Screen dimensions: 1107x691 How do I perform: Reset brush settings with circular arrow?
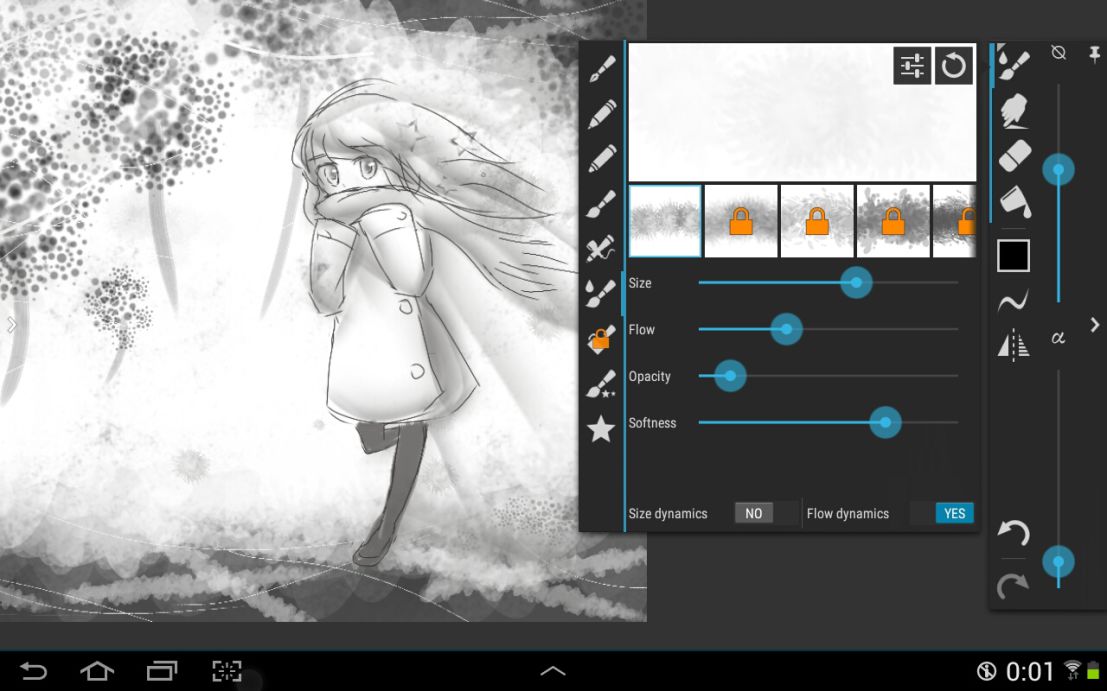[954, 66]
